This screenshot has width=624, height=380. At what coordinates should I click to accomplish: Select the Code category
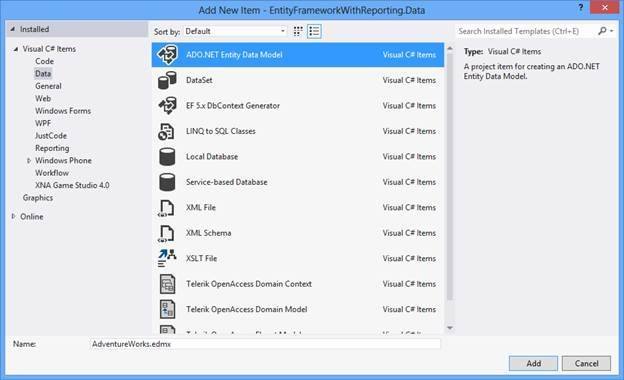tap(44, 61)
